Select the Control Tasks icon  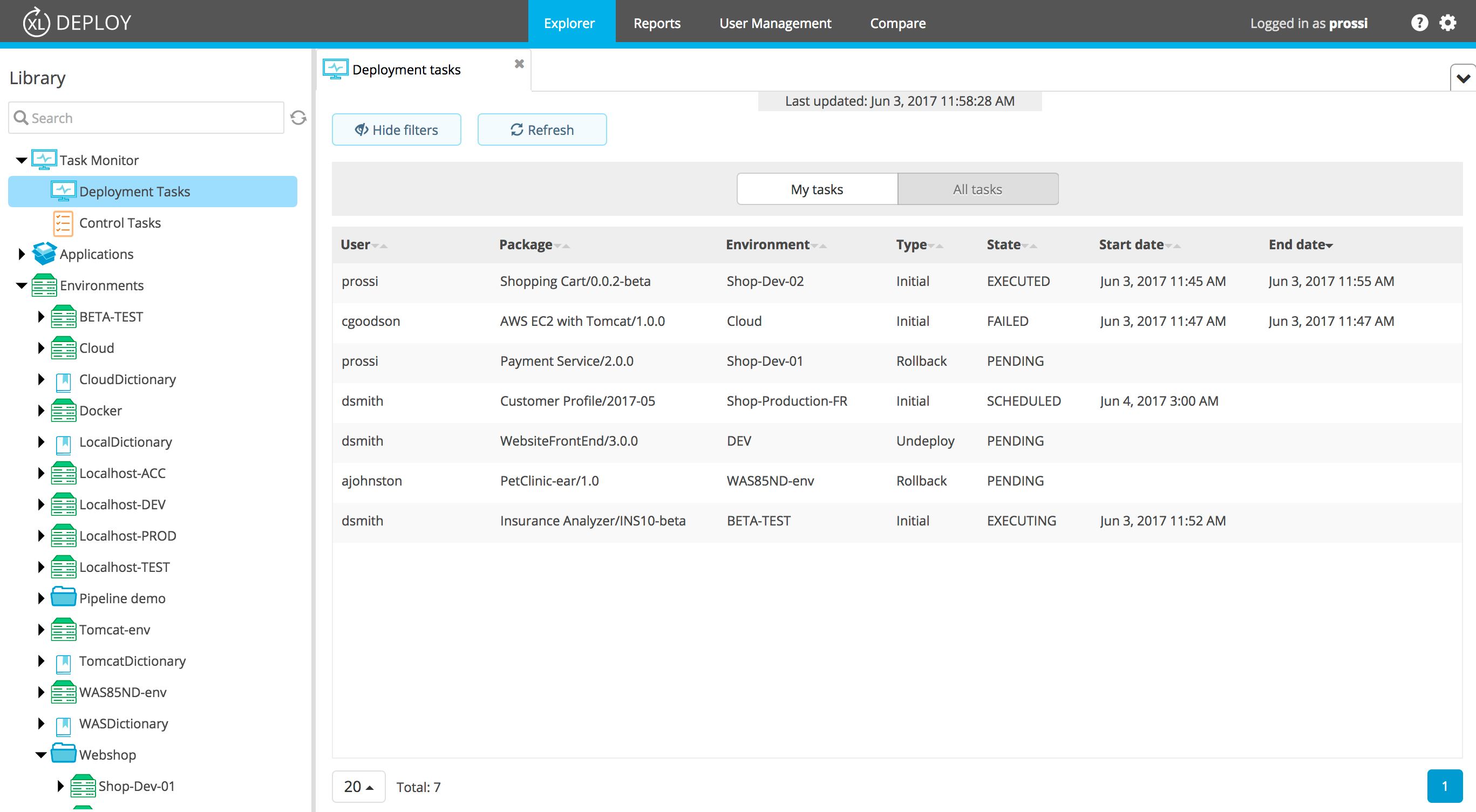click(x=63, y=223)
